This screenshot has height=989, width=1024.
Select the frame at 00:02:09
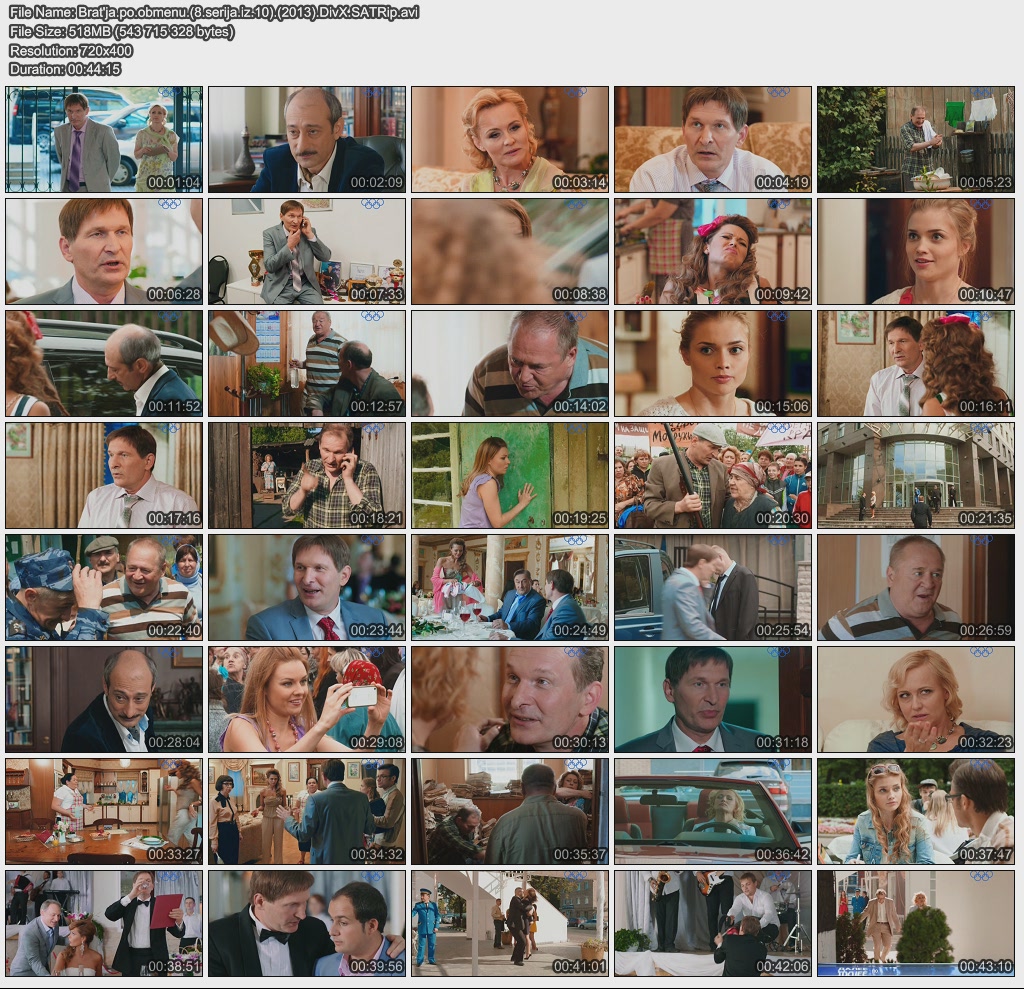point(307,139)
